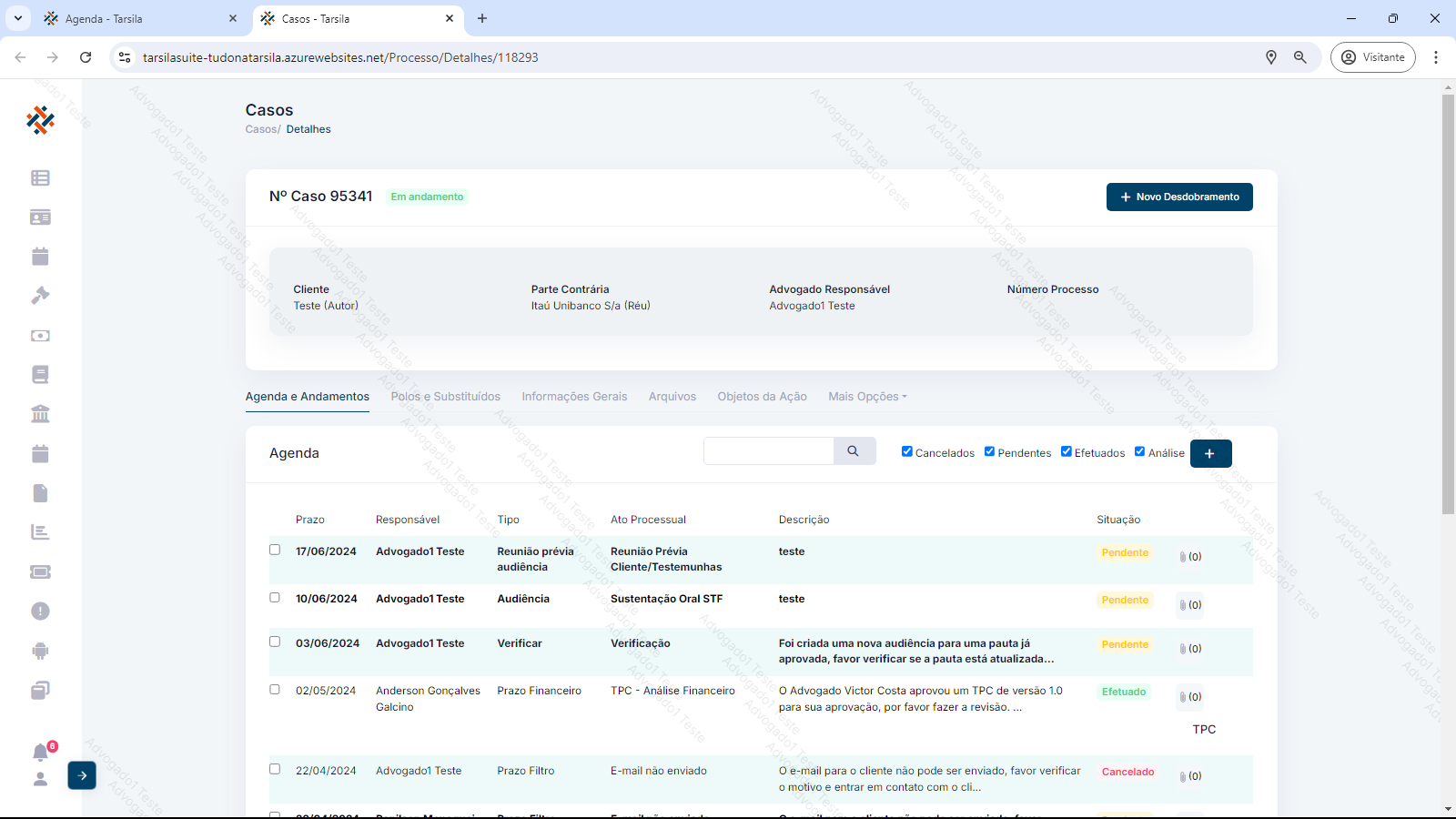Image resolution: width=1456 pixels, height=819 pixels.
Task: Click the agenda search magnifier button
Action: (x=854, y=451)
